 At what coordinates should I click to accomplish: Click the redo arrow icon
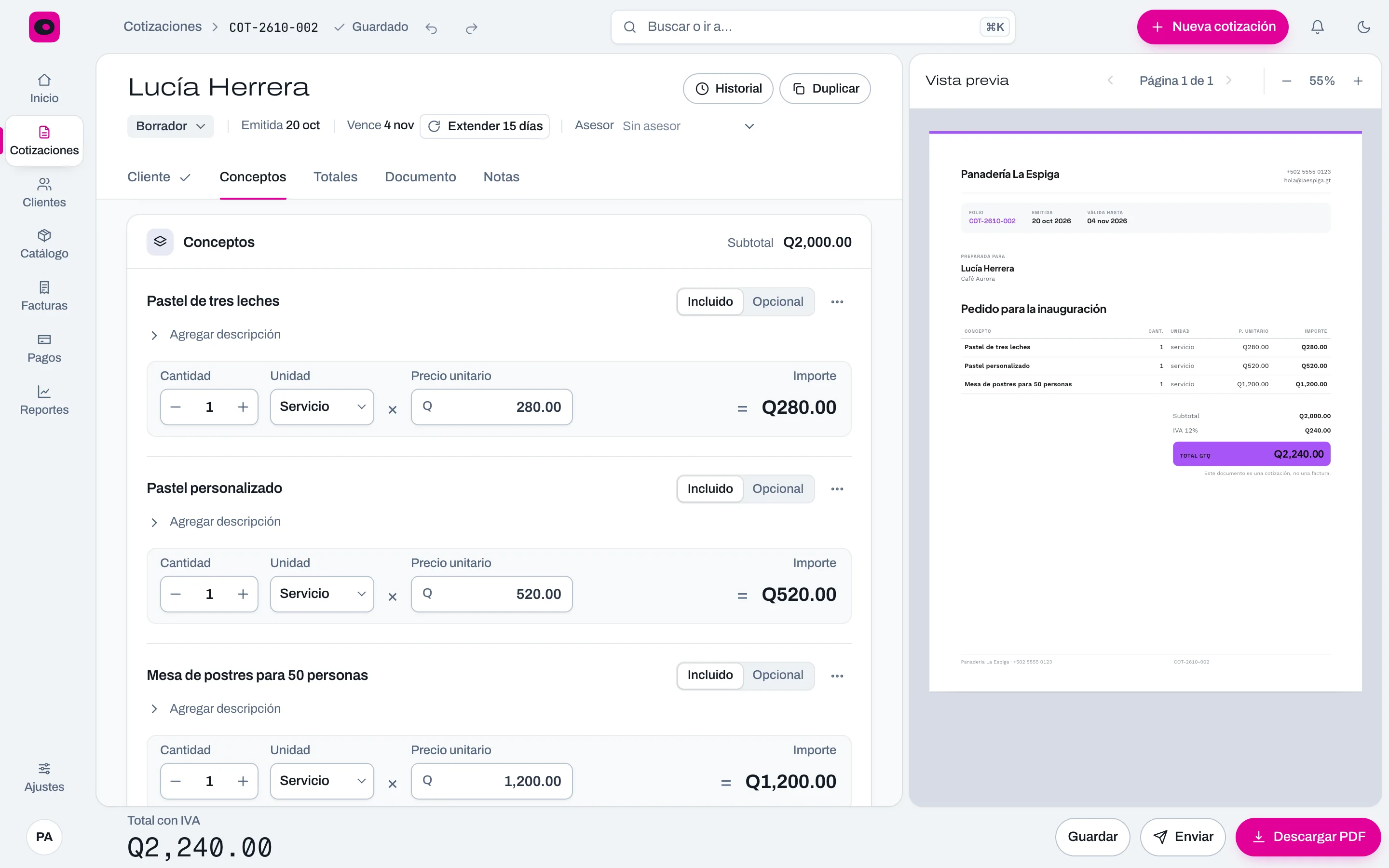tap(471, 27)
